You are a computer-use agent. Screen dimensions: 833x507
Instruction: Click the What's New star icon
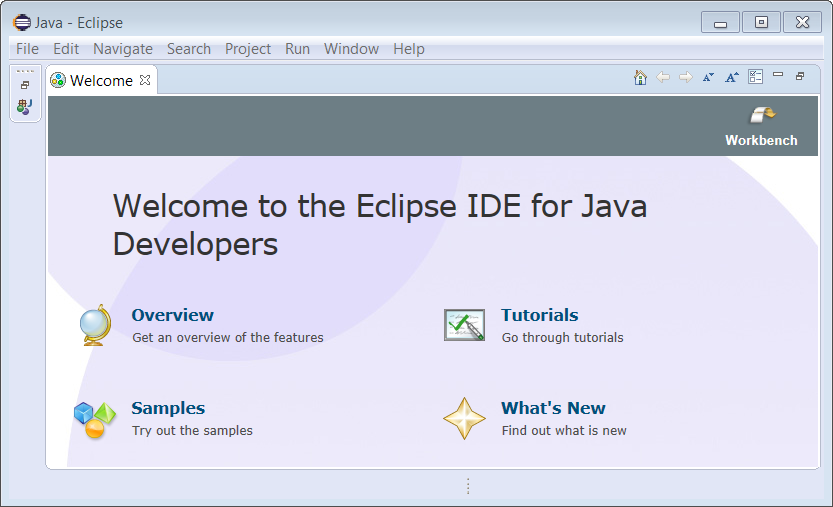tap(464, 419)
